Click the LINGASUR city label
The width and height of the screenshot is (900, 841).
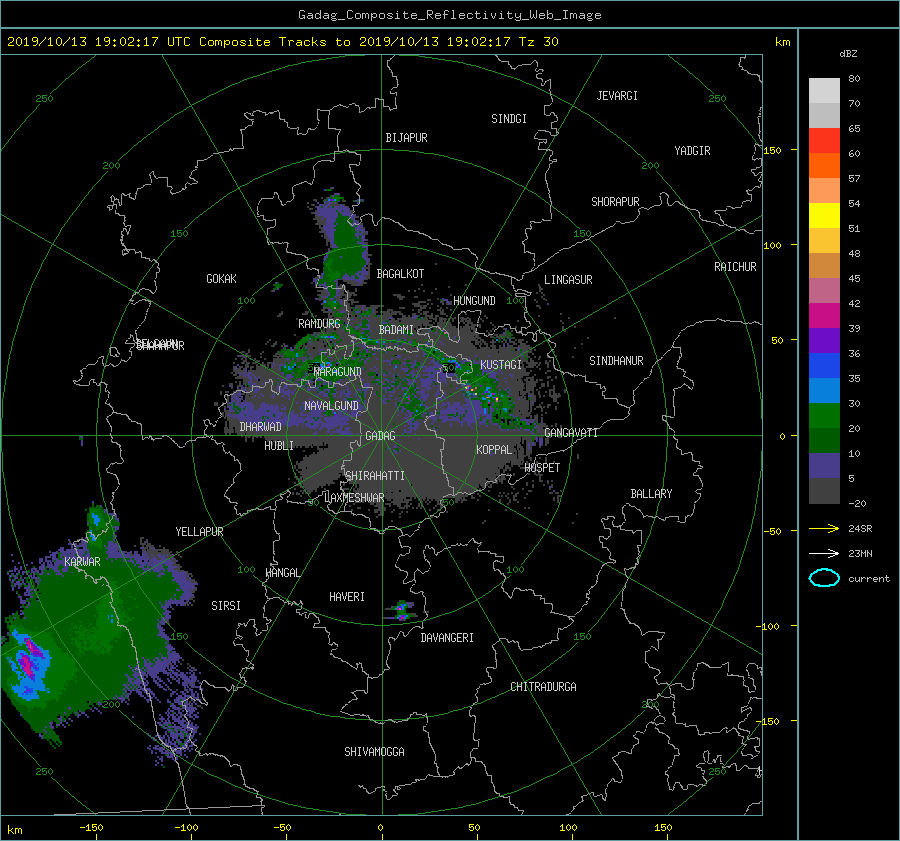[568, 280]
